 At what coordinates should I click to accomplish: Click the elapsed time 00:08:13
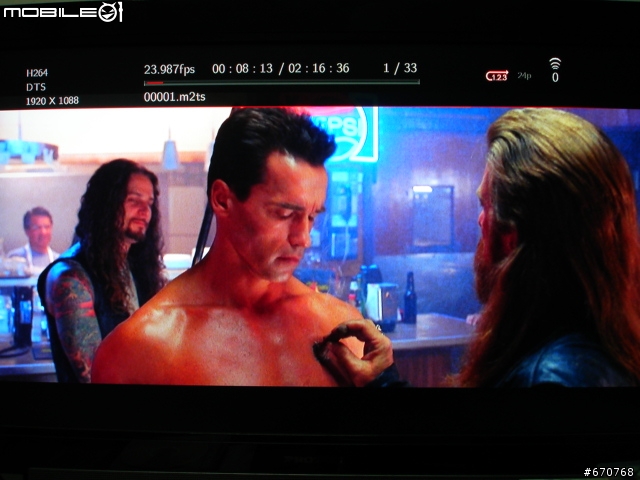click(242, 69)
